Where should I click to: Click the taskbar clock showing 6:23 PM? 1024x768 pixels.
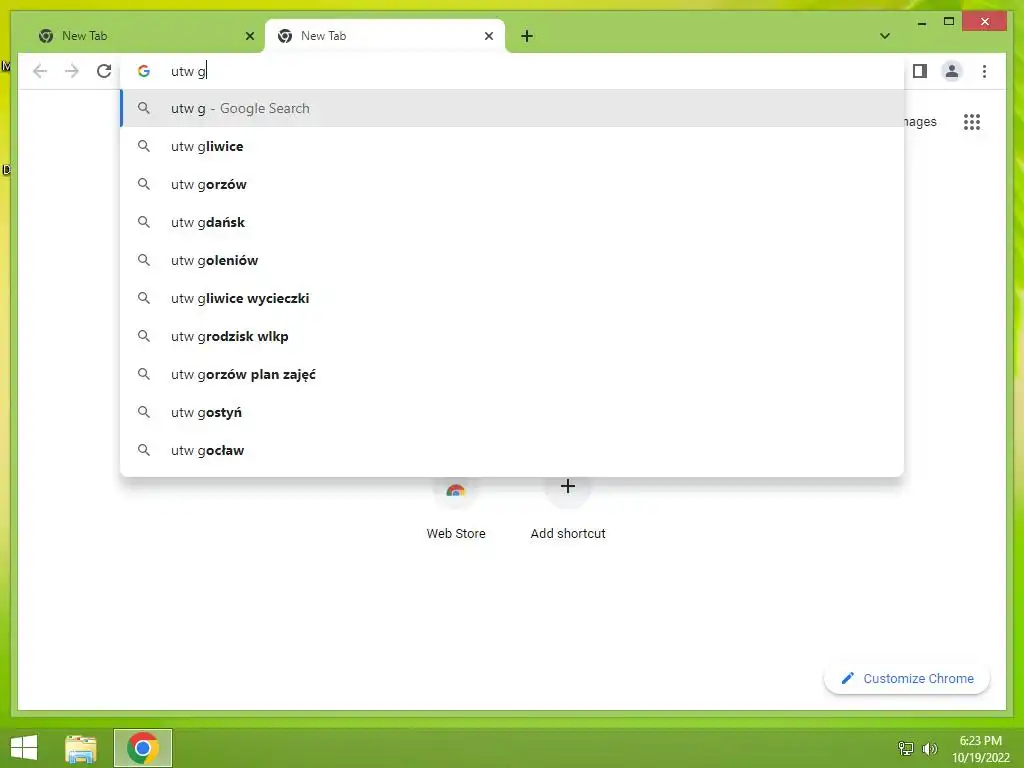pos(980,749)
